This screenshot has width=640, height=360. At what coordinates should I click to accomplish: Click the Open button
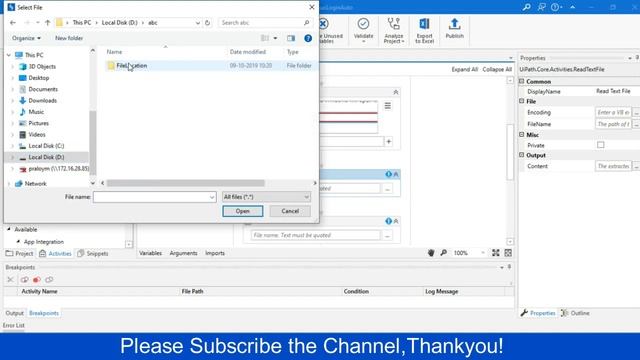[x=242, y=211]
